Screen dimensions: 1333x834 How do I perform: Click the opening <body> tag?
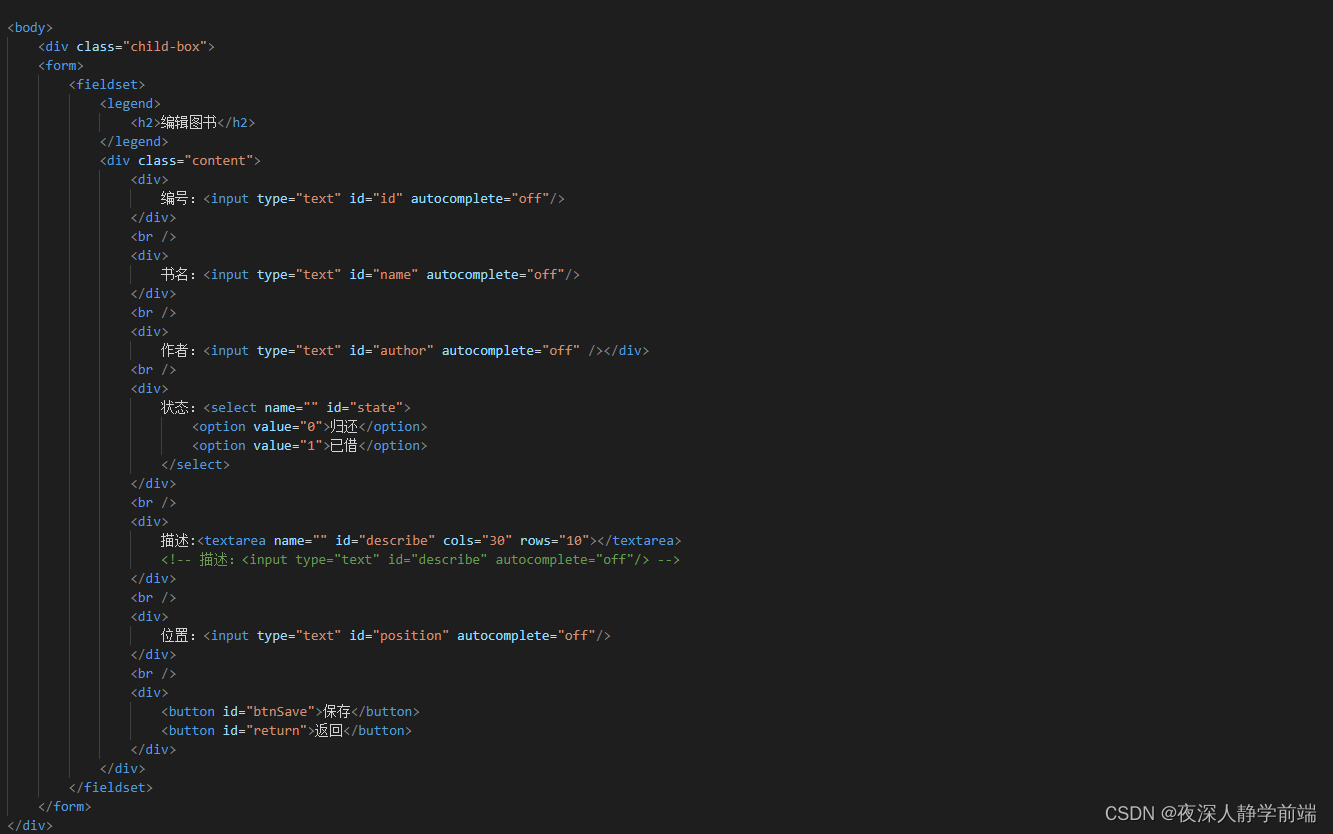point(28,27)
